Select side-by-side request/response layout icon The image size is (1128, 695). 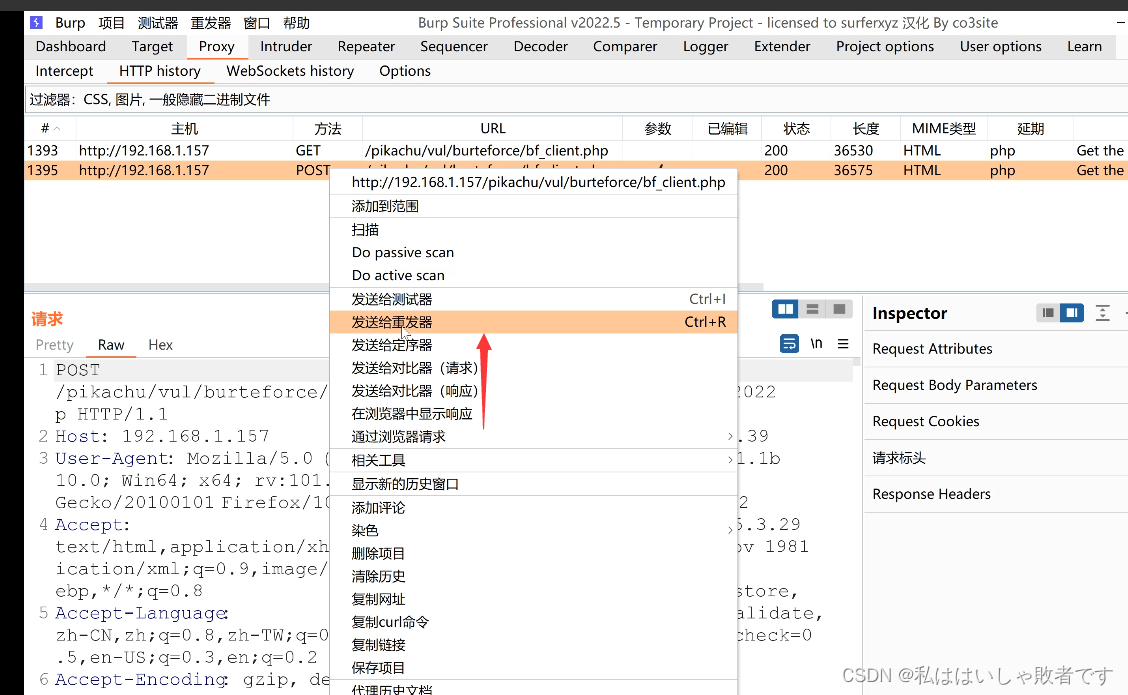[x=785, y=309]
